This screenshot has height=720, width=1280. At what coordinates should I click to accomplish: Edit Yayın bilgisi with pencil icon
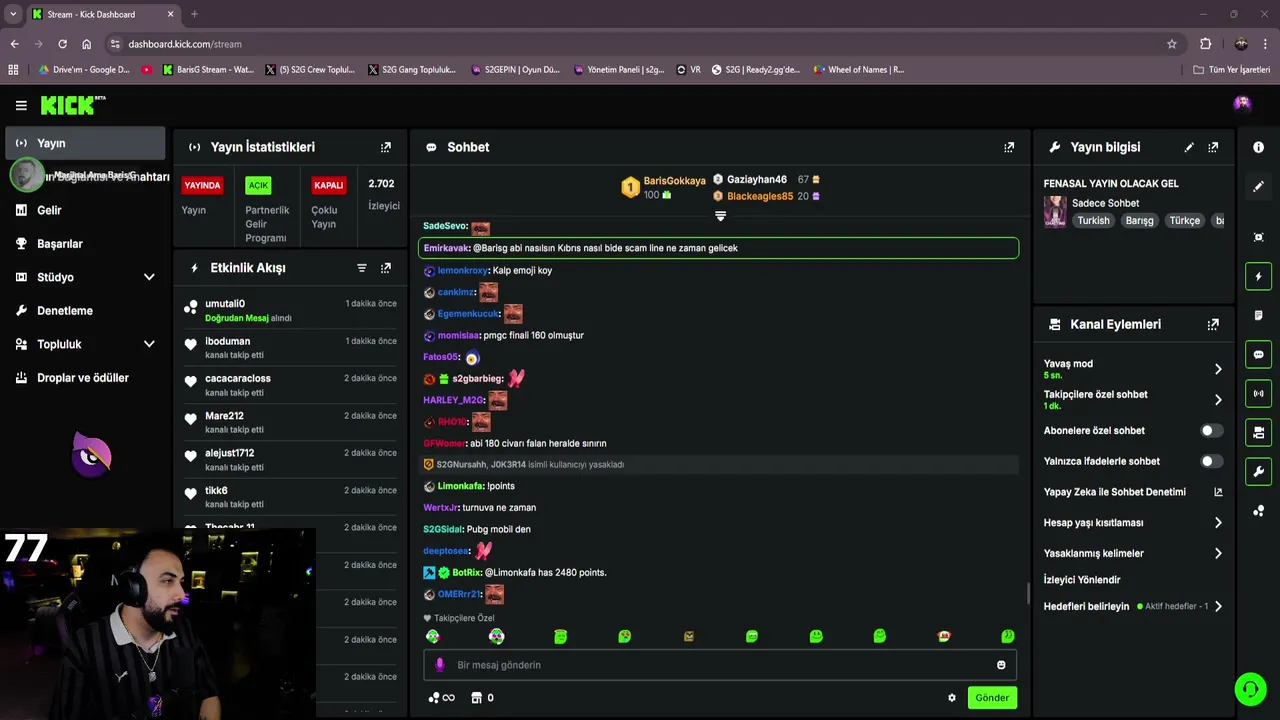pos(1189,147)
